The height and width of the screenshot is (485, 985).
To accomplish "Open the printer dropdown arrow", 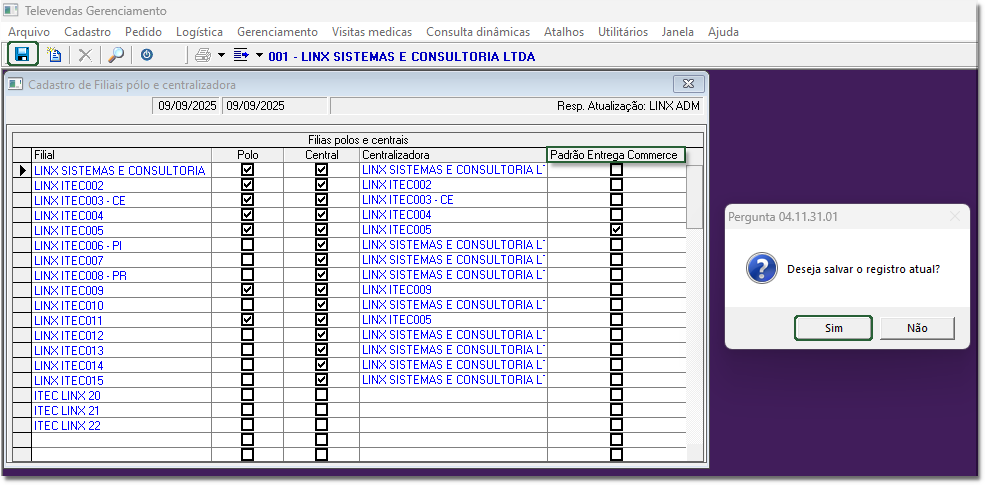I will (221, 55).
